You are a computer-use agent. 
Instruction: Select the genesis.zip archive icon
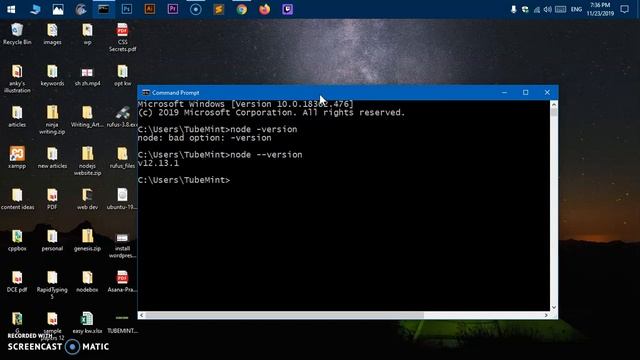87,240
